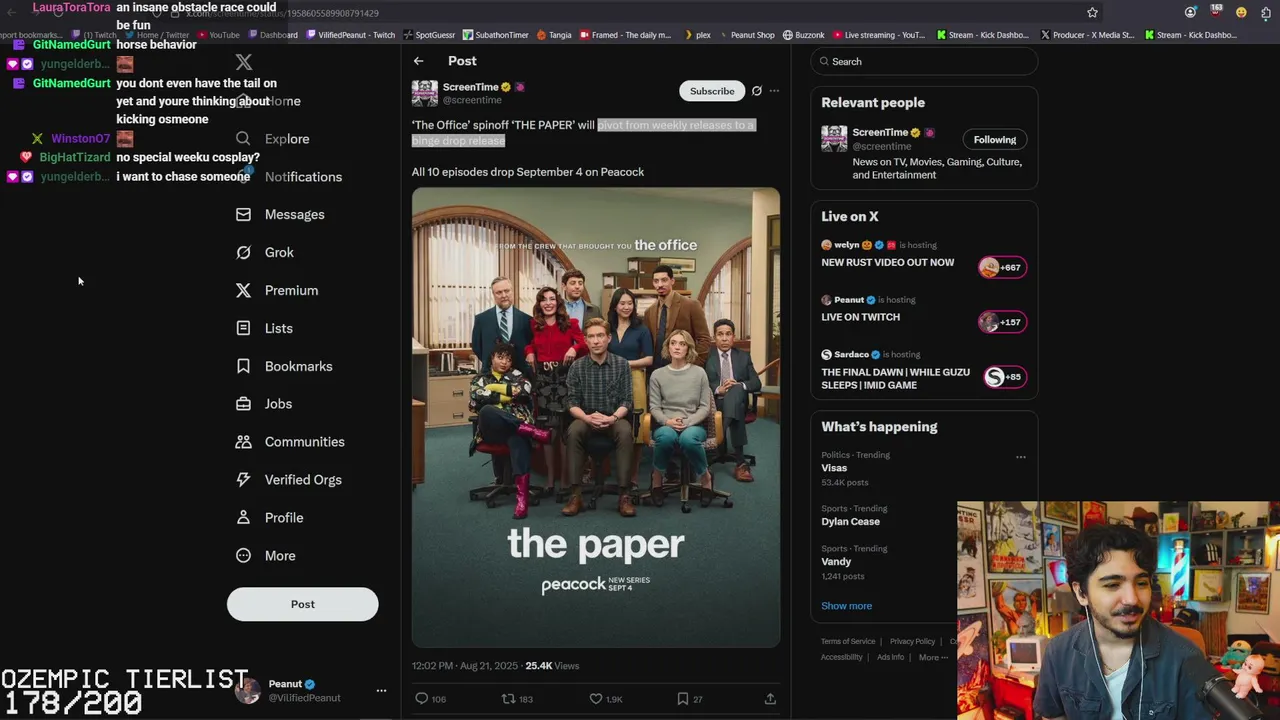Open Privacy Policy link
The image size is (1280, 720).
coord(912,642)
